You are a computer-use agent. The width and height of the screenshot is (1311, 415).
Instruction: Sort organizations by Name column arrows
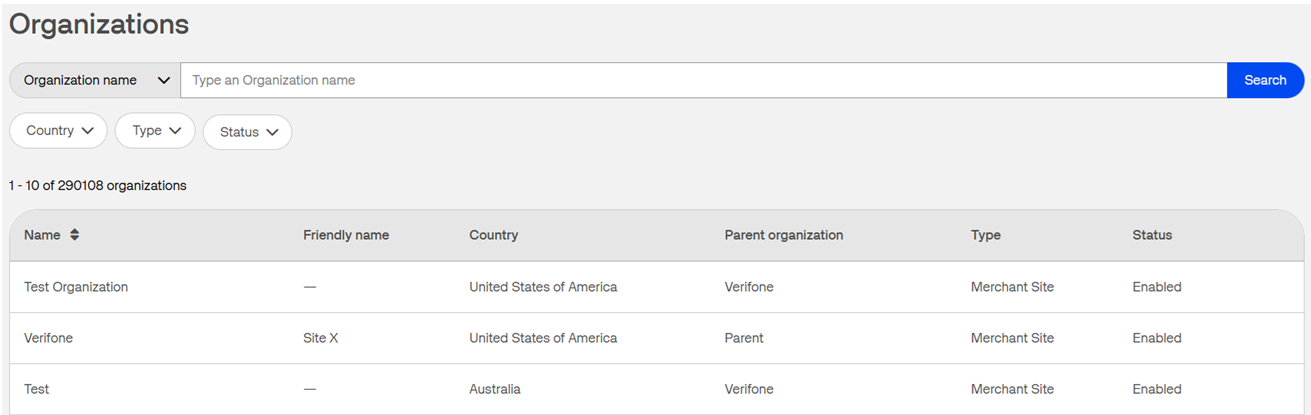[75, 235]
